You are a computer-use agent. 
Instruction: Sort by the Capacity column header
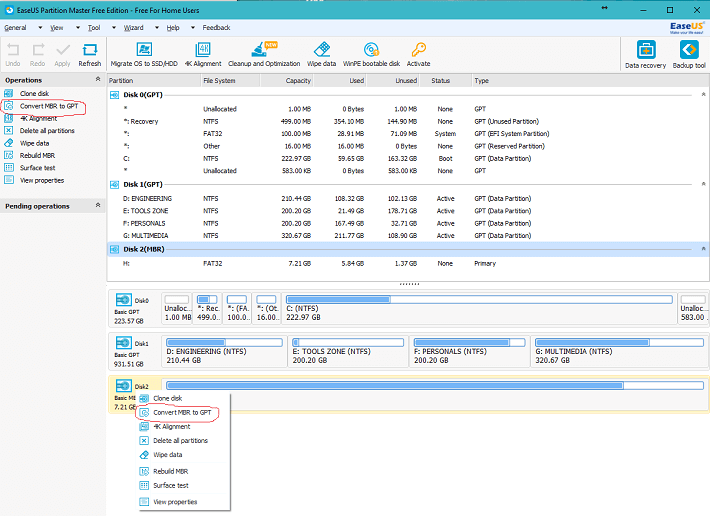coord(287,81)
